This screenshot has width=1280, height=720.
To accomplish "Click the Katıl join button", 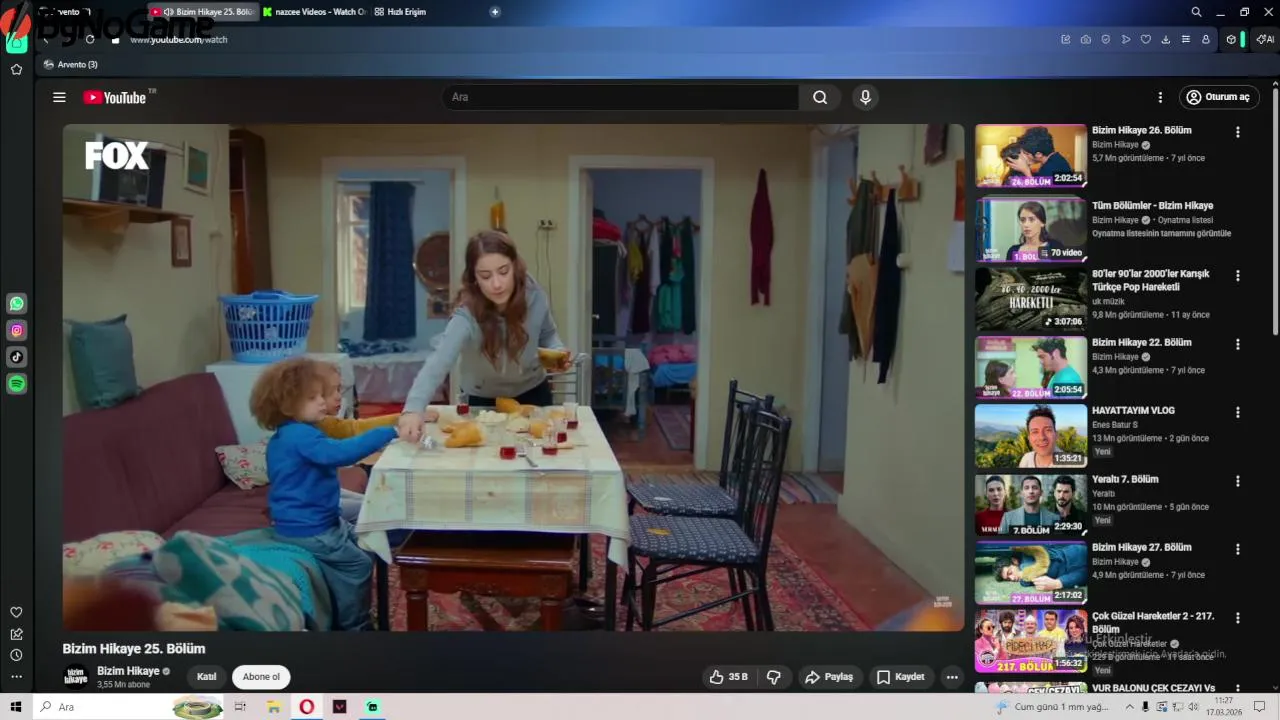I will (x=206, y=677).
